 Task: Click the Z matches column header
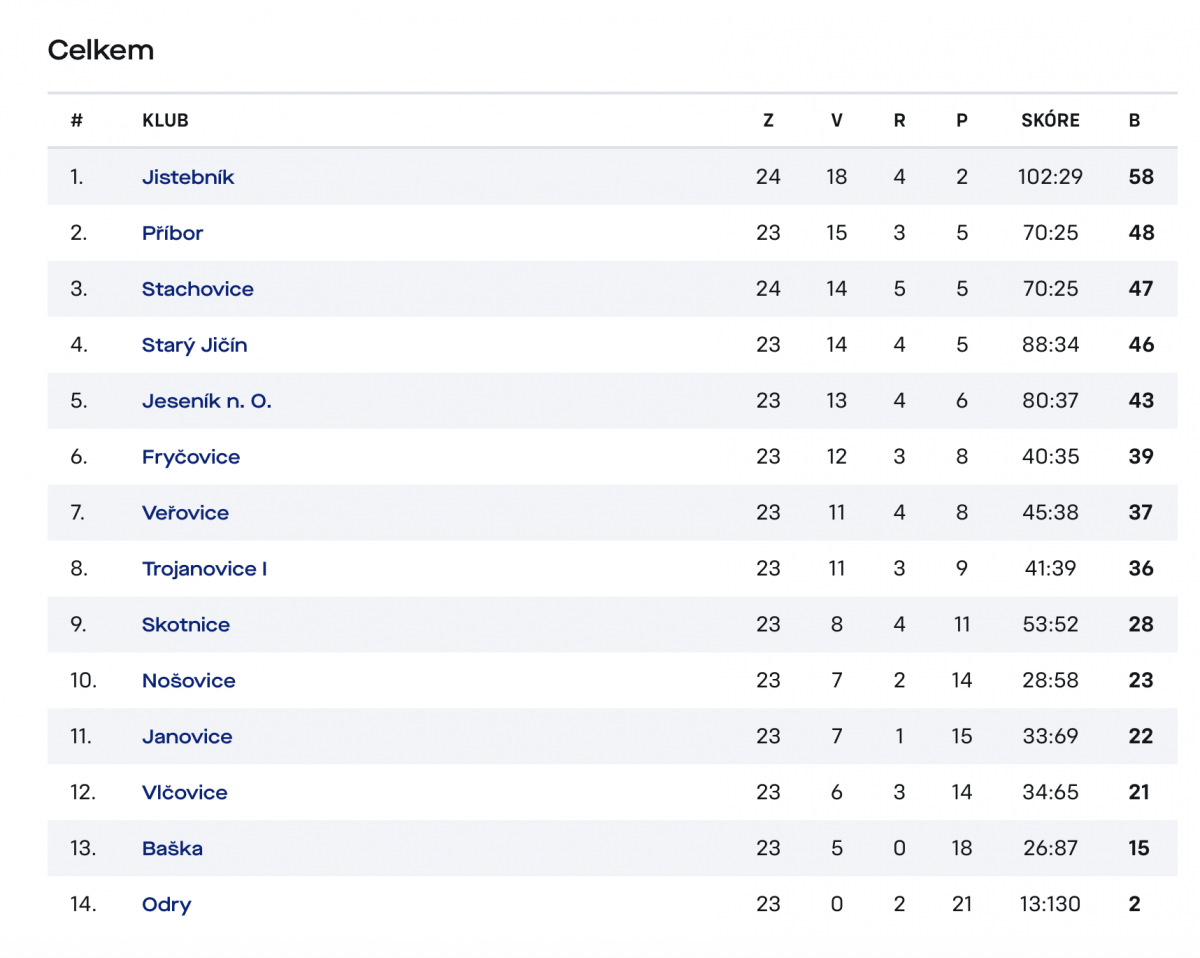tap(768, 121)
